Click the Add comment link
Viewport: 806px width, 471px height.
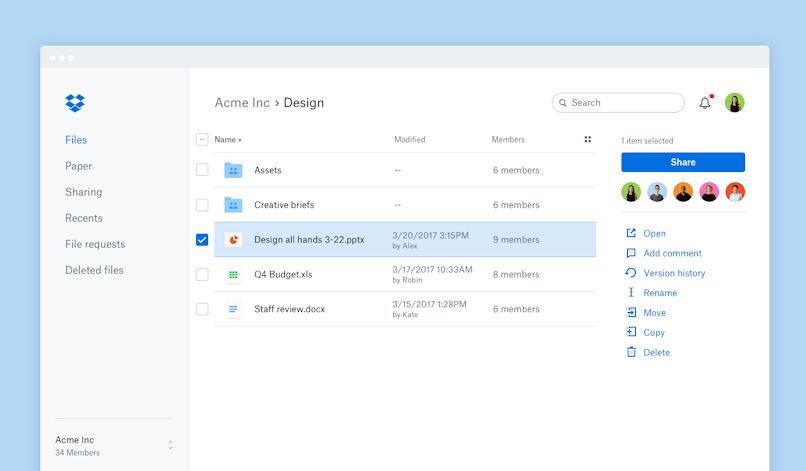(672, 253)
